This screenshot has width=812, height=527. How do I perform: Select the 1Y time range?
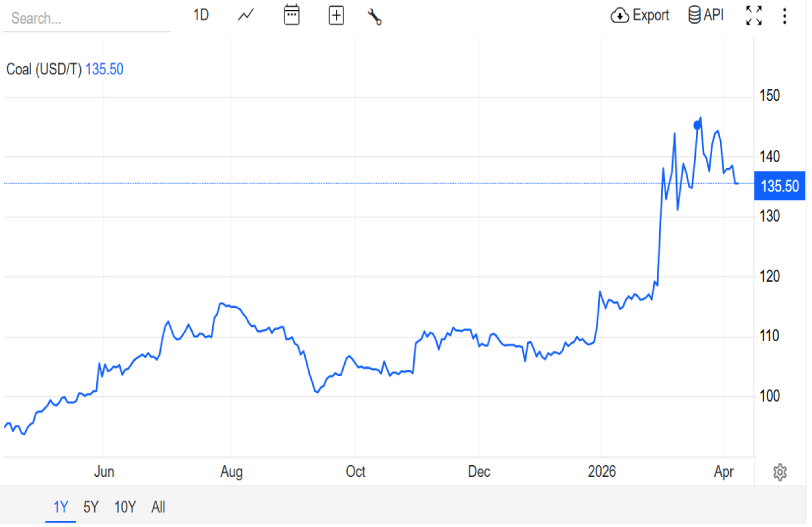(60, 507)
